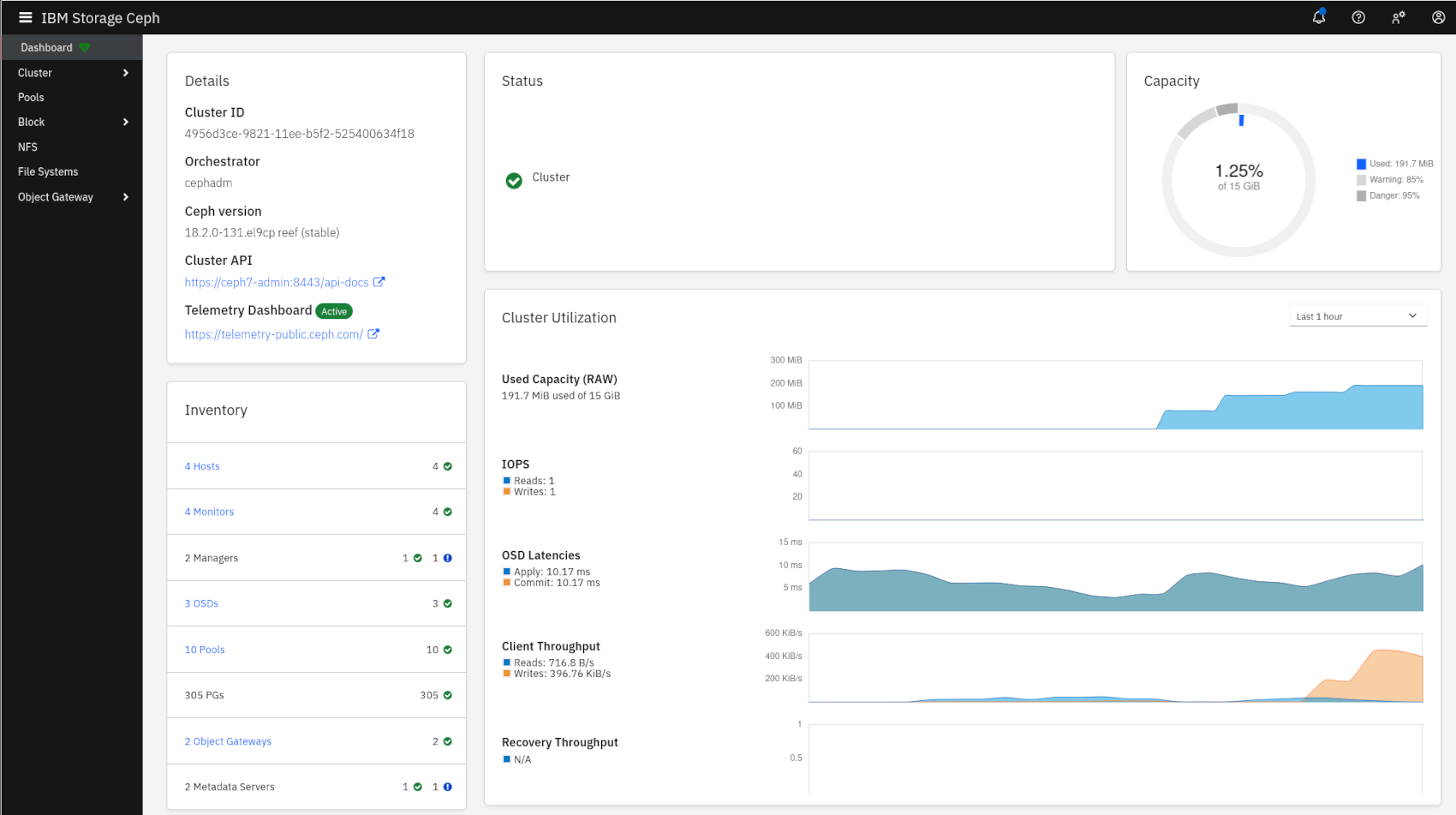Open the administration gears menu
Screen dimensions: 1456x815
[1399, 17]
